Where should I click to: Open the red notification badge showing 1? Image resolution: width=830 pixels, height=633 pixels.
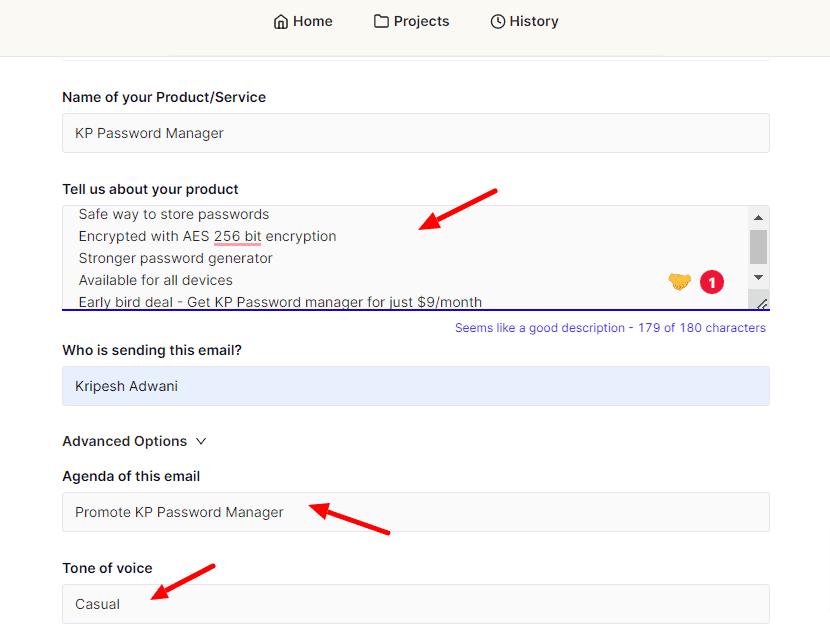click(x=711, y=282)
